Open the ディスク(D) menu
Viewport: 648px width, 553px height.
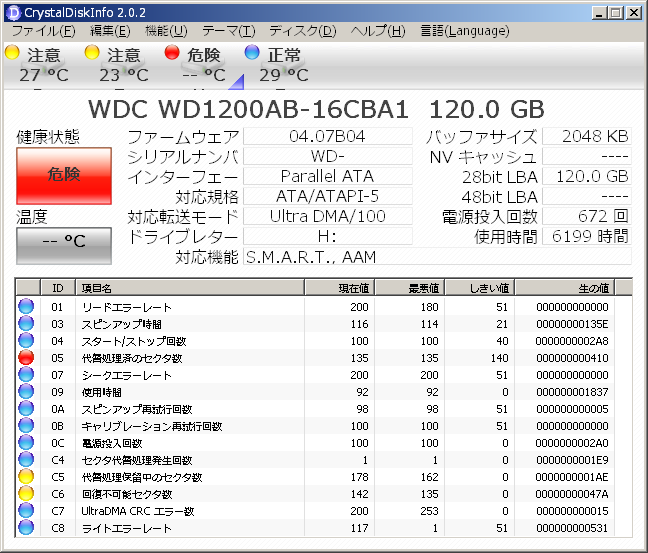click(x=303, y=31)
